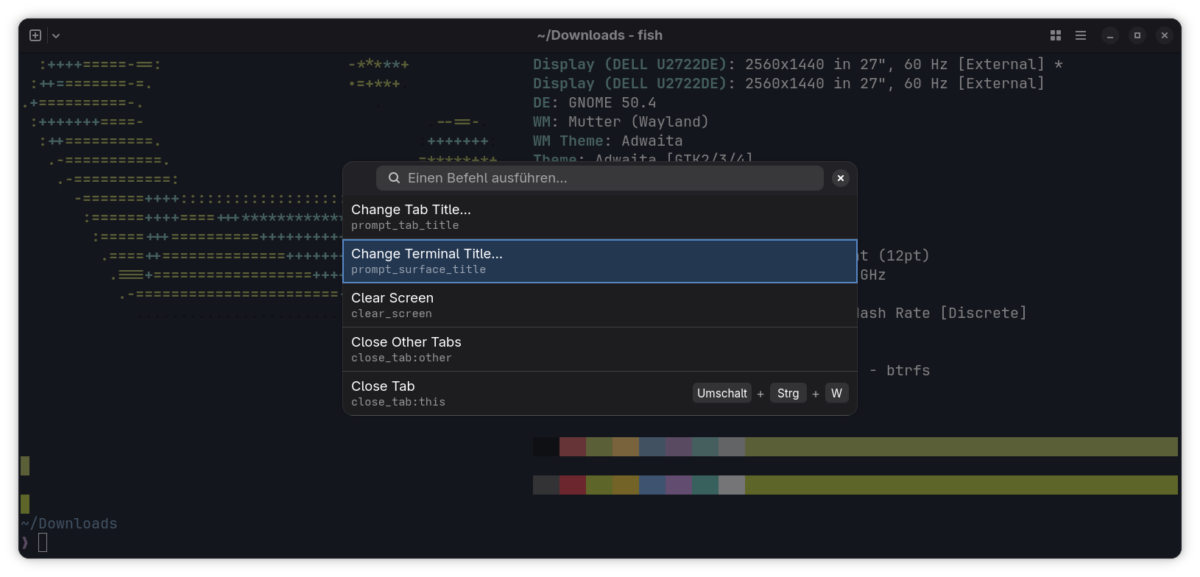Open the tab overview grid icon

click(x=1055, y=35)
